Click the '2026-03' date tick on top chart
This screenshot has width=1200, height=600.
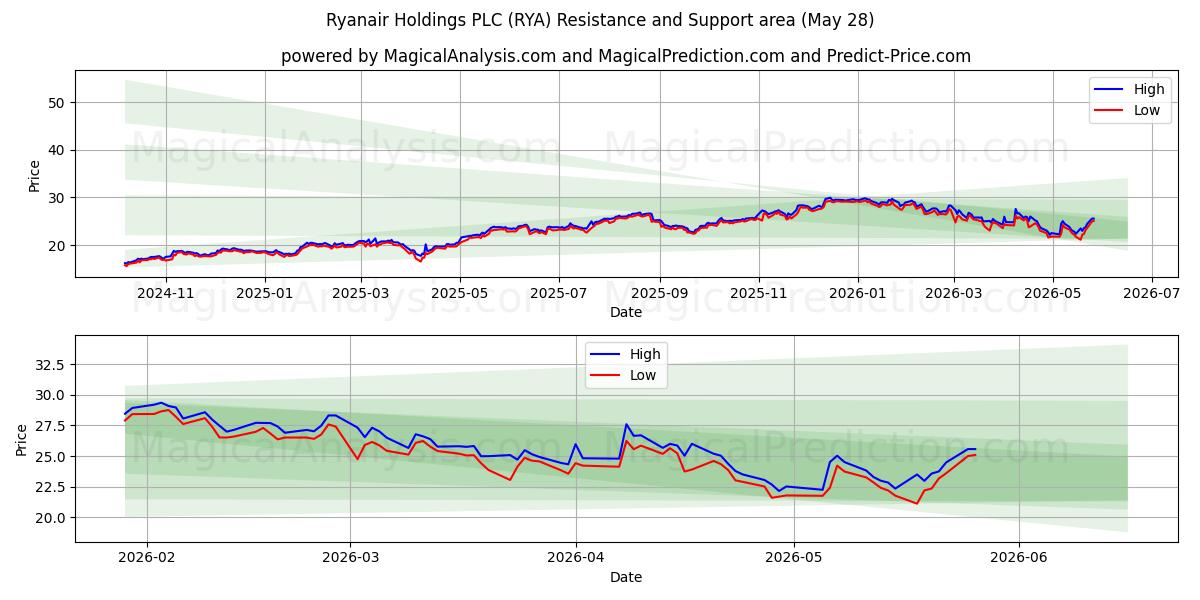point(954,293)
